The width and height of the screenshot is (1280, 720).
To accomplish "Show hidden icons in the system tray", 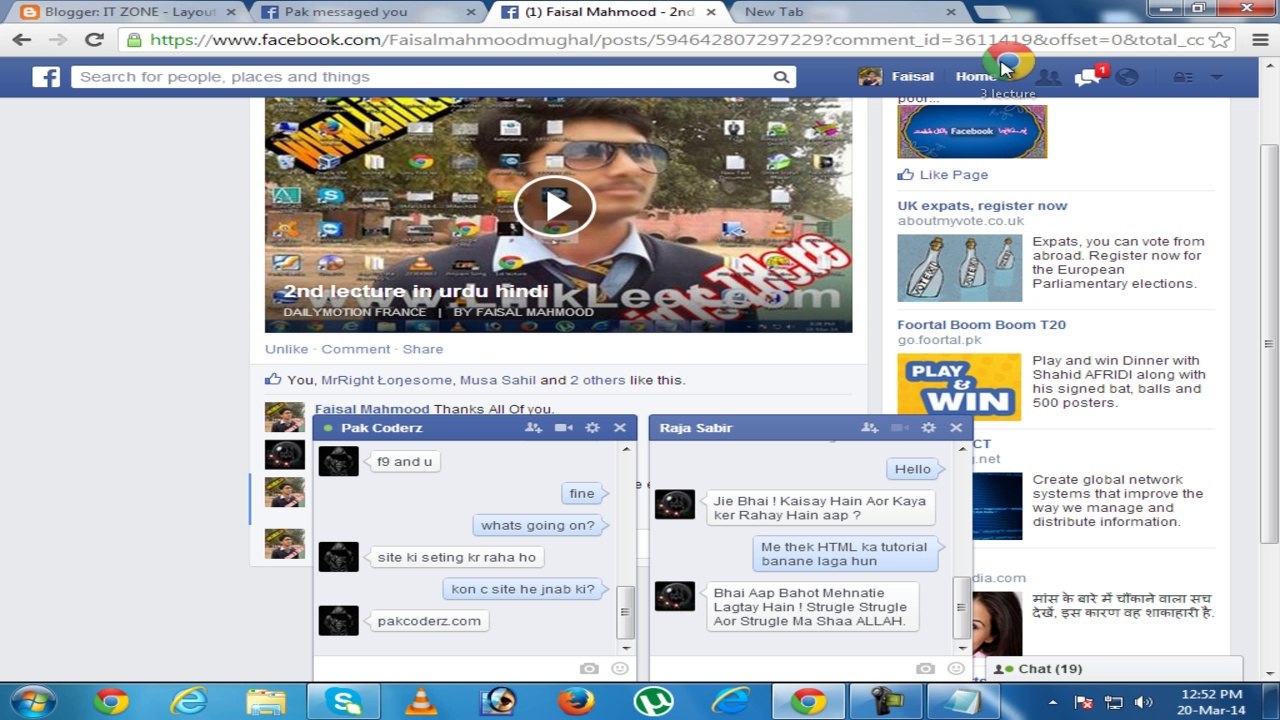I will (1052, 702).
